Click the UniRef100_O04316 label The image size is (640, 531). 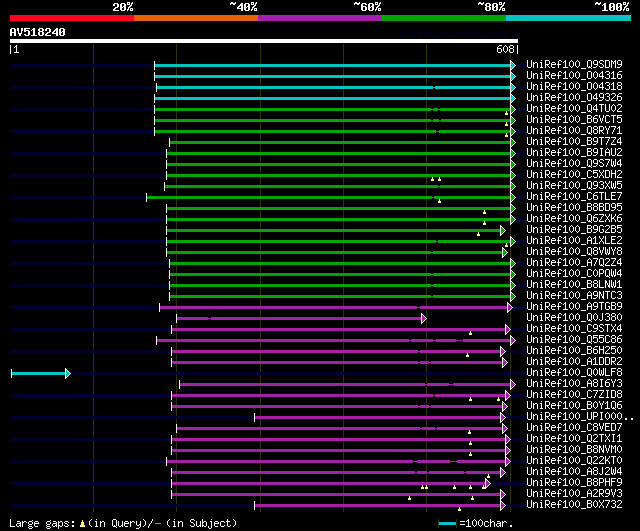[x=574, y=76]
